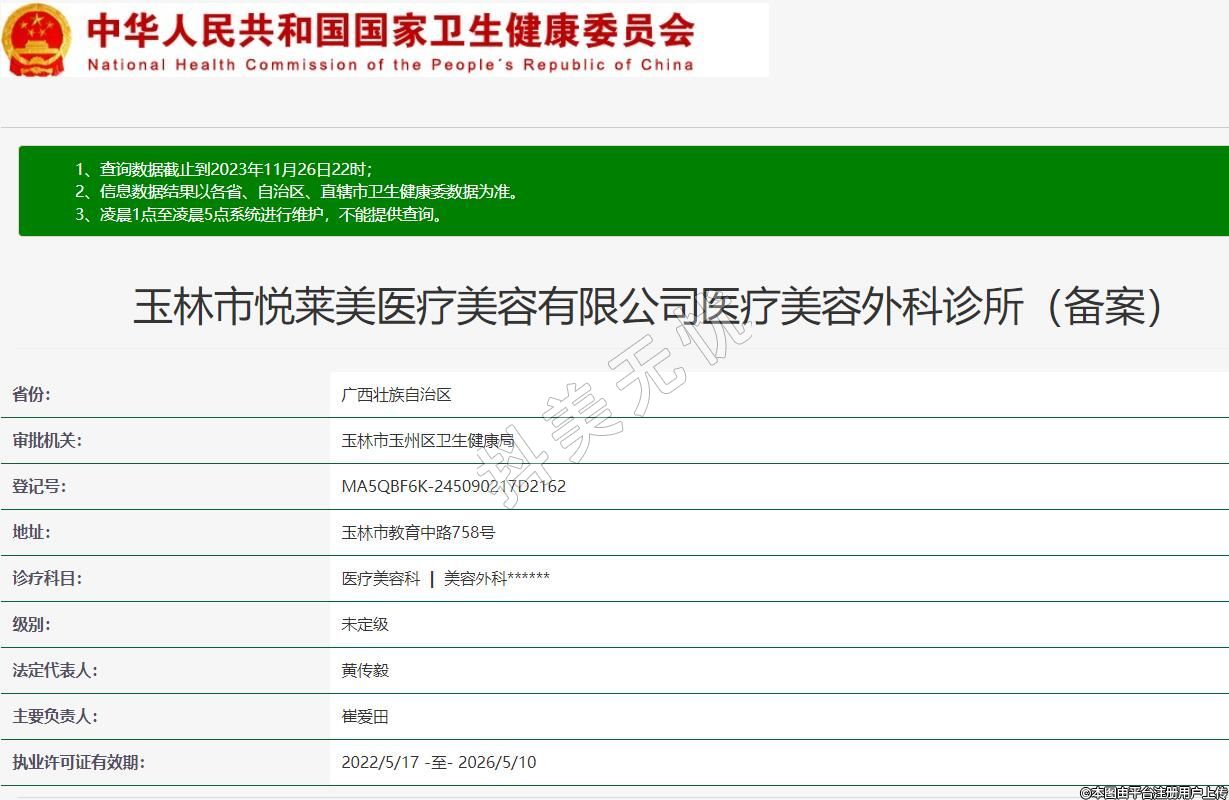Select the approving authority 玉林市玉州区卫生健康局

(x=427, y=440)
